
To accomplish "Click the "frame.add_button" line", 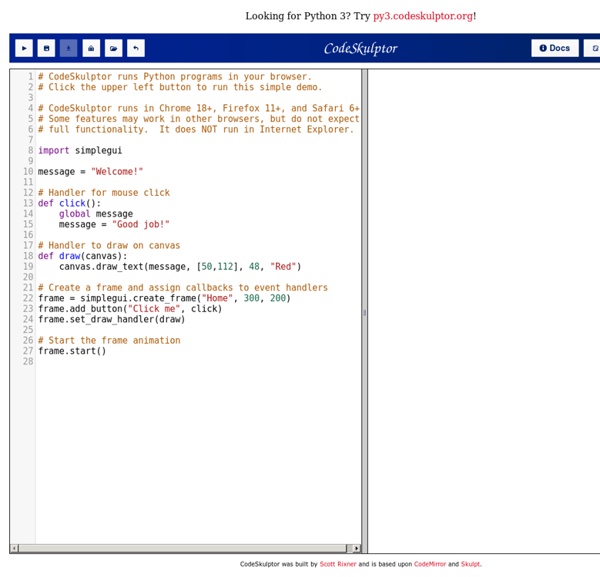I will tap(130, 309).
